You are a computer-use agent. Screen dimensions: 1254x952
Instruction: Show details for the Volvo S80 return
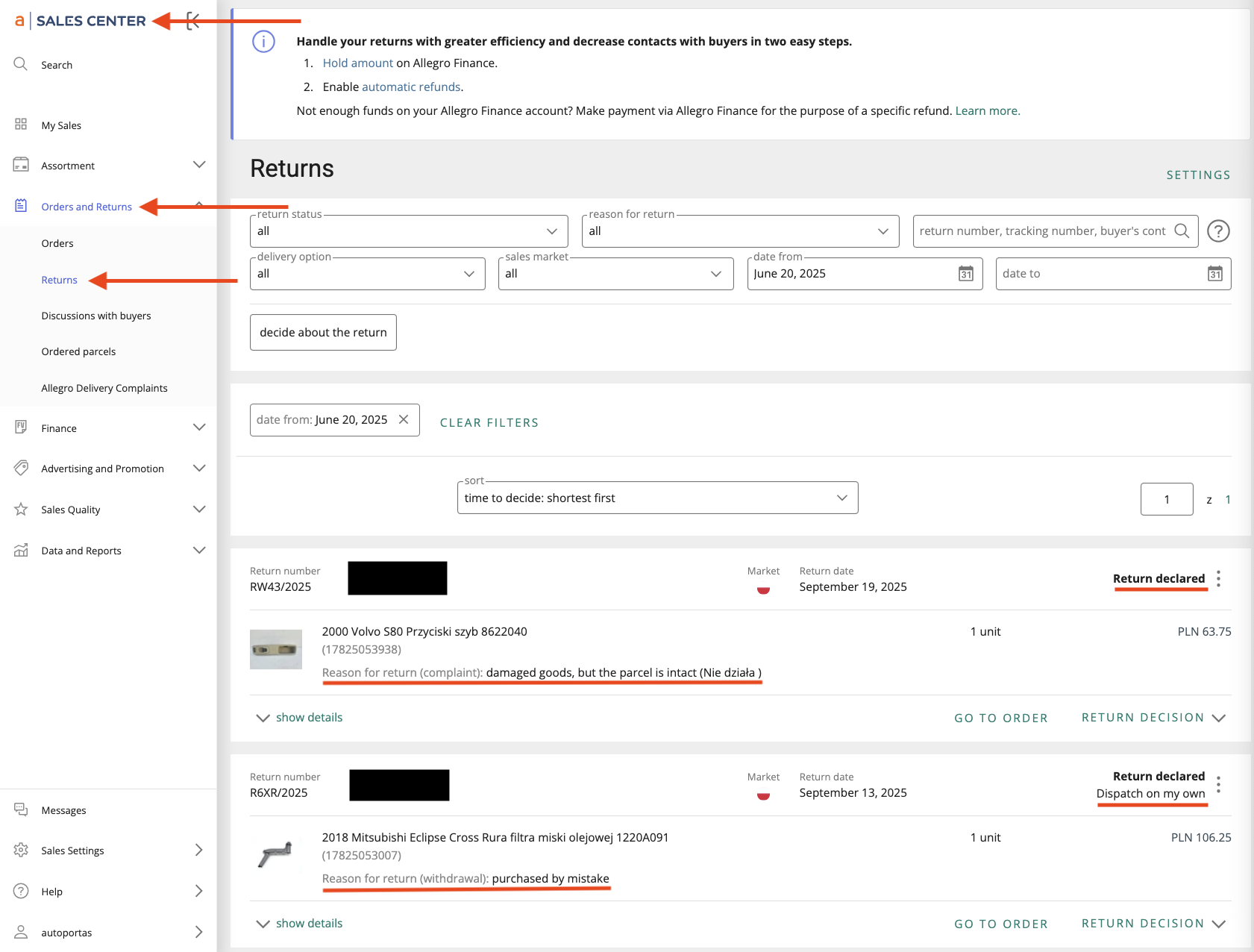[299, 718]
